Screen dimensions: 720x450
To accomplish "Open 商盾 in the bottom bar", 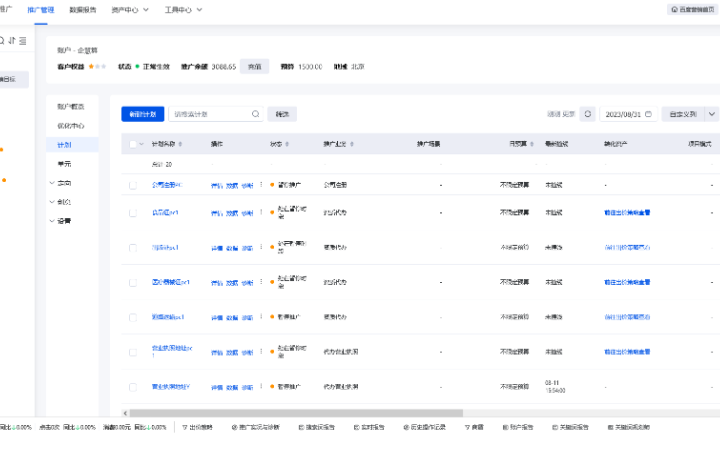I will [x=474, y=427].
